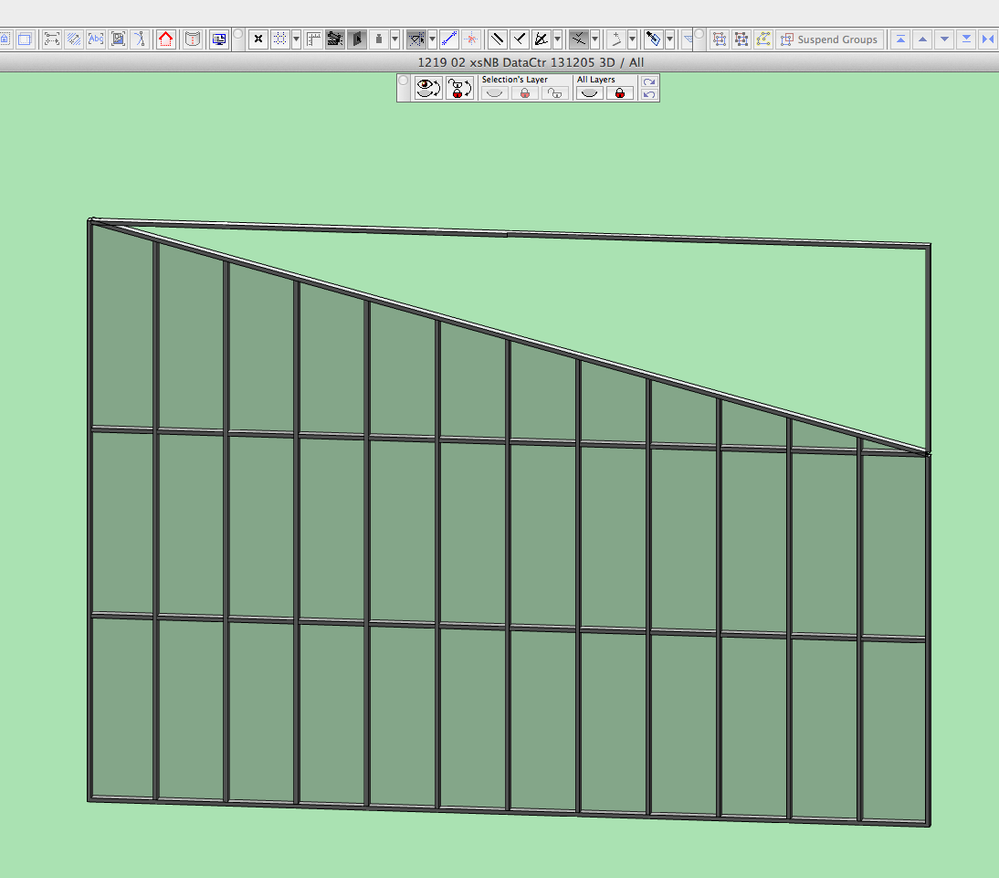Click the All Layers show control
This screenshot has height=878, width=999.
pyautogui.click(x=589, y=91)
